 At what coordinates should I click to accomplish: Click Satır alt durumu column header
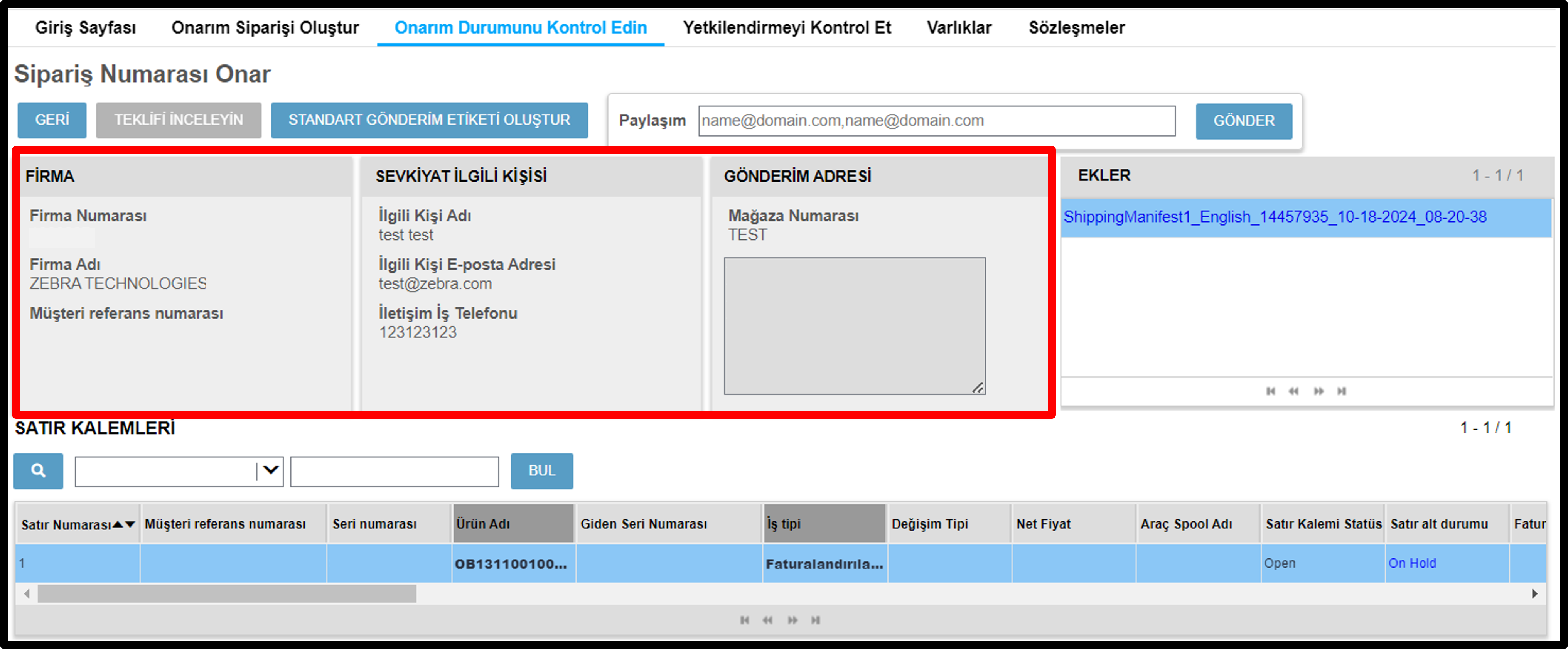(x=1447, y=524)
